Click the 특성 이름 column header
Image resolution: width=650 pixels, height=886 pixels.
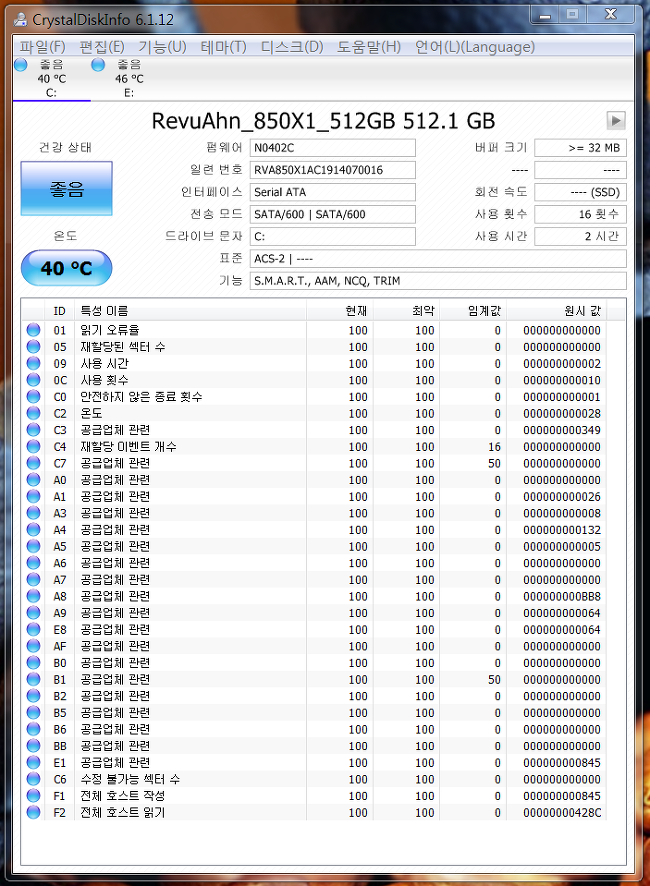click(190, 311)
